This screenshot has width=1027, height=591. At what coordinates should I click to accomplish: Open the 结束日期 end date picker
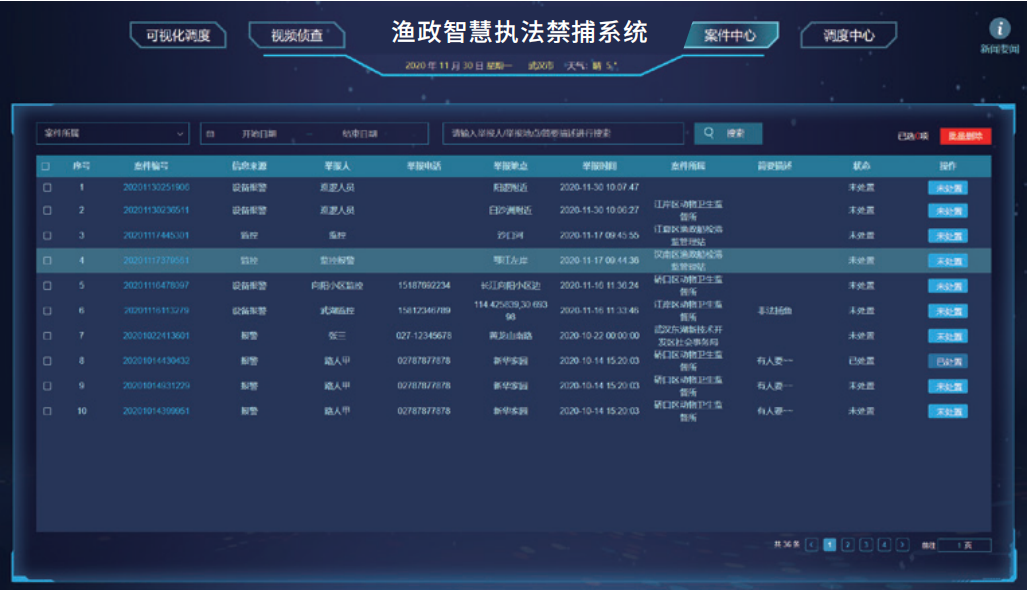click(359, 134)
